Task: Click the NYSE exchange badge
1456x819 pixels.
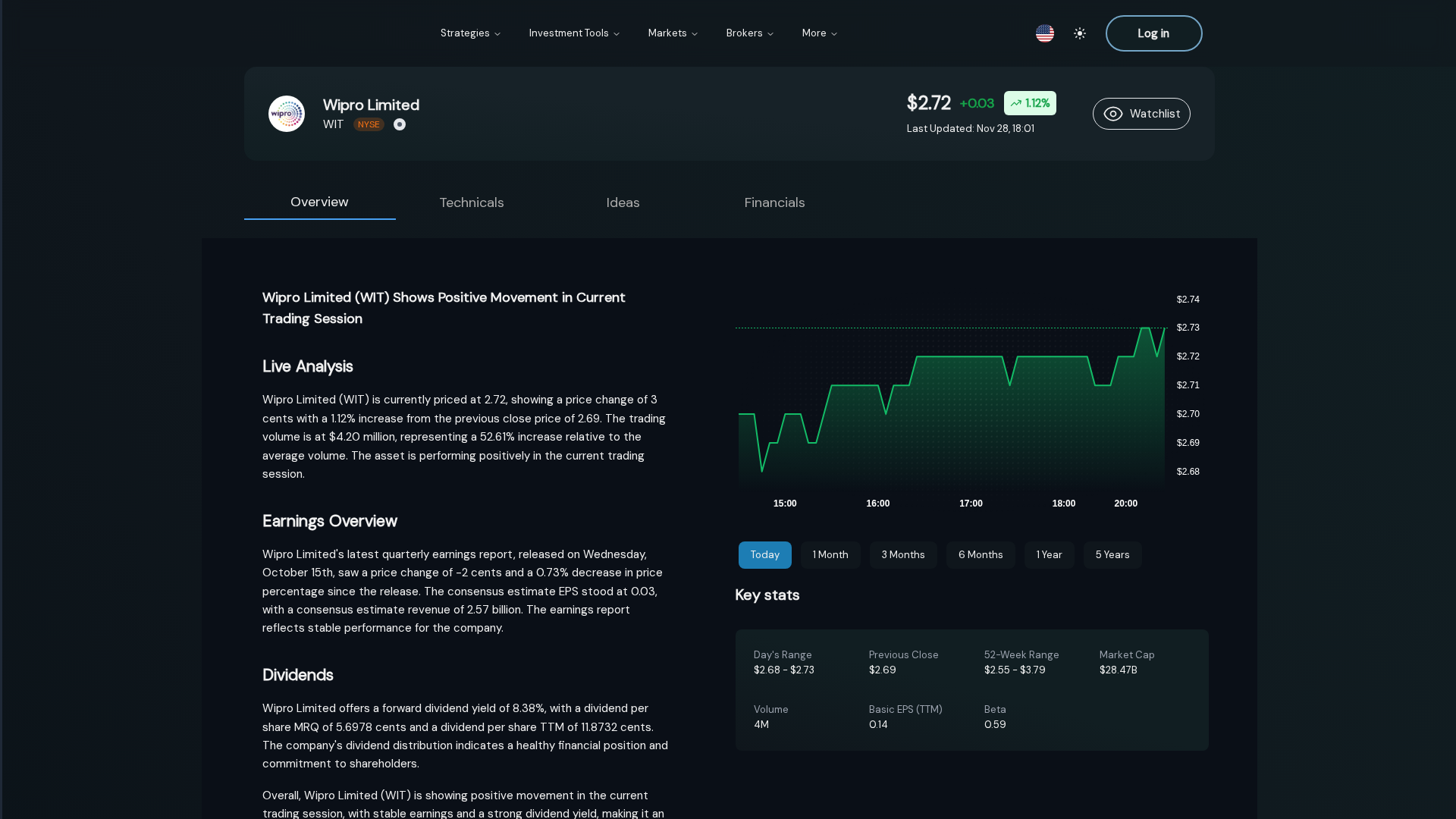Action: pos(369,124)
